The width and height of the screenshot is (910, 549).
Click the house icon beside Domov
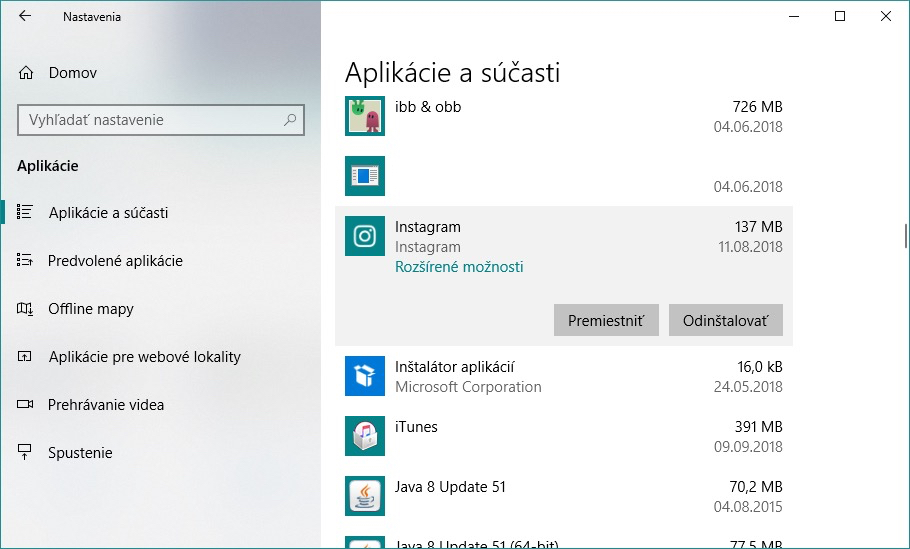[x=26, y=73]
